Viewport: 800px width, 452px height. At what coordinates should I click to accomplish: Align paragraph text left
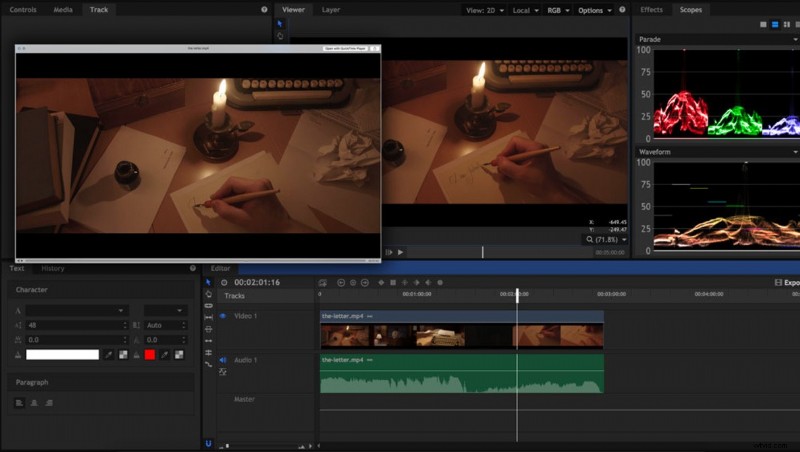coord(19,403)
